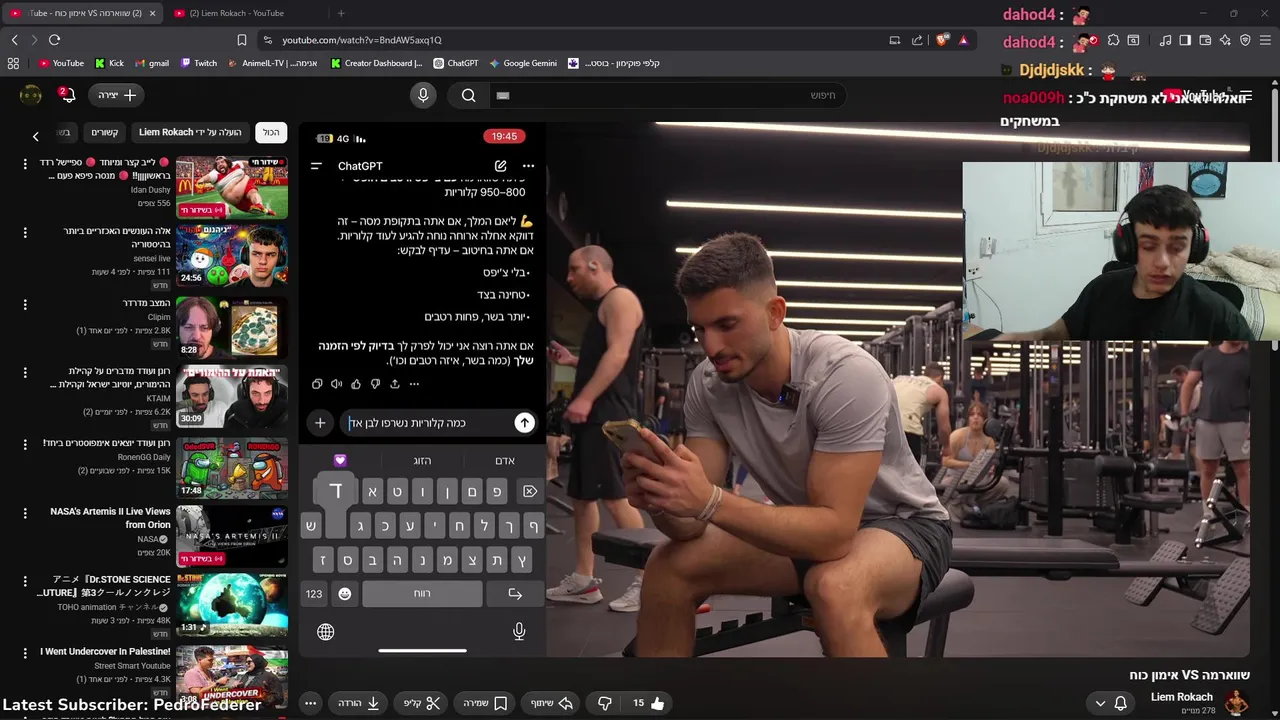Open Brave VPN shield icon

pos(1245,40)
